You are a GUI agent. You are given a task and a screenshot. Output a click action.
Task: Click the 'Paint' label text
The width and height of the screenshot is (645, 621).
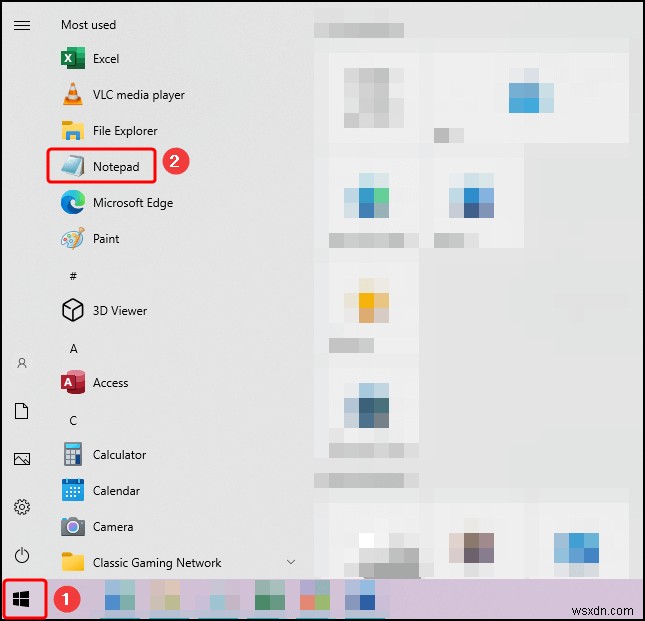[106, 239]
